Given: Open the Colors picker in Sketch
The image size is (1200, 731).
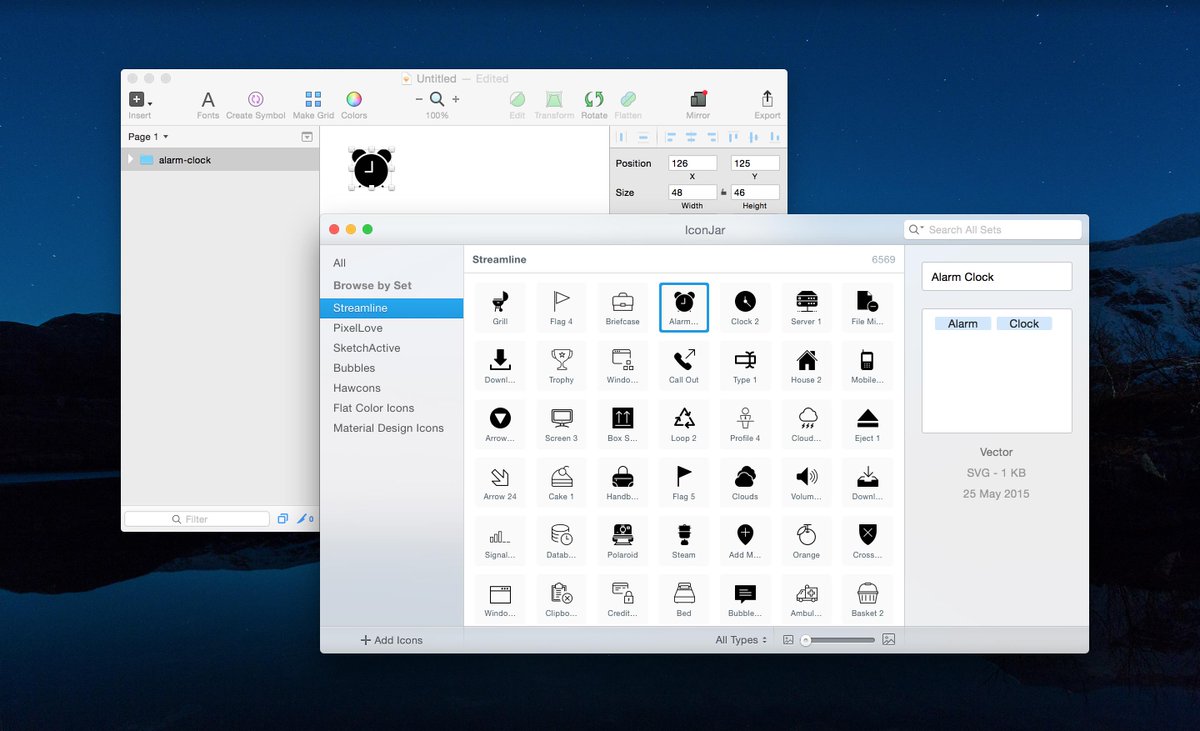Looking at the screenshot, I should click(x=354, y=104).
